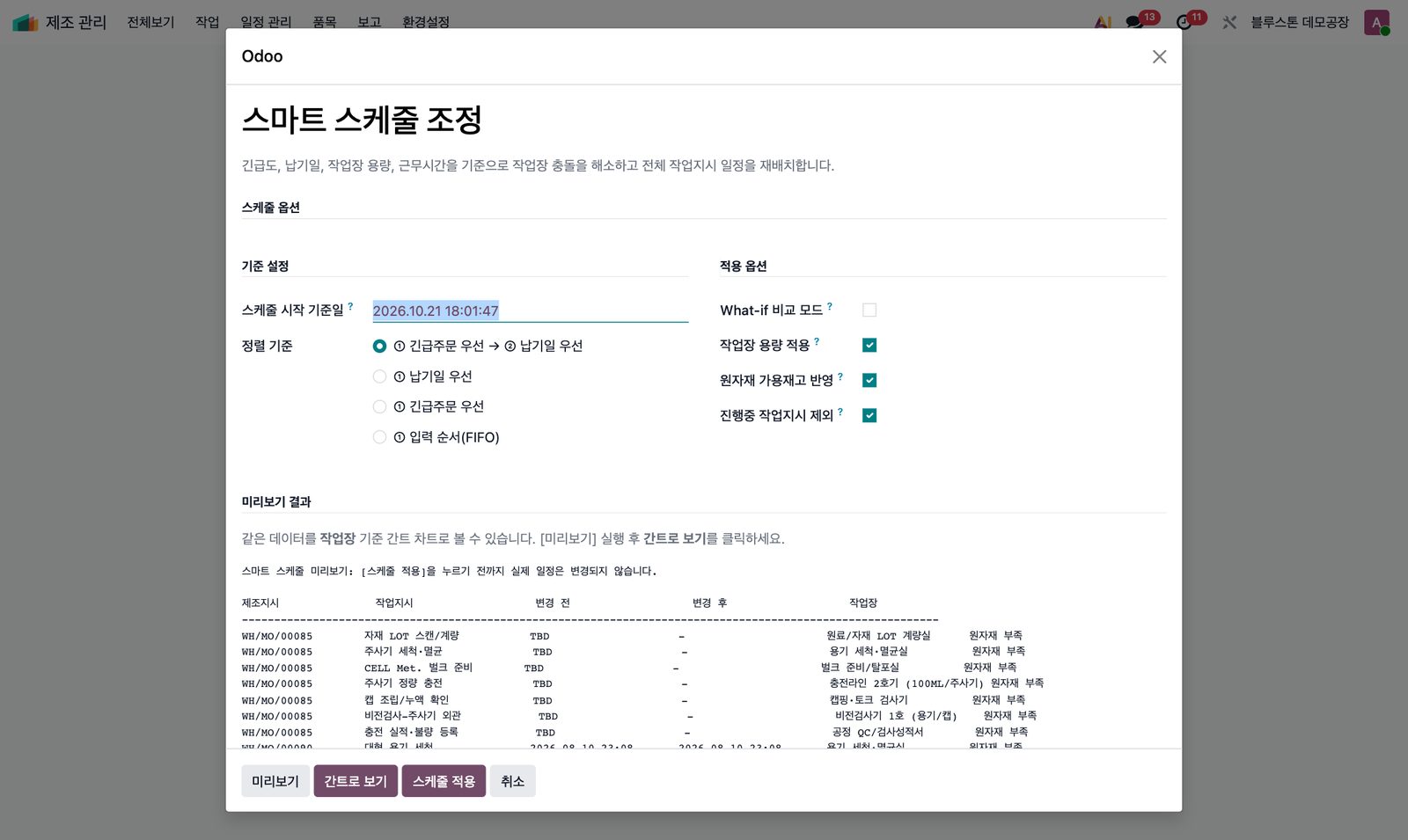1408x840 pixels.
Task: Close the Odoo dialog with the X
Action: tap(1159, 56)
